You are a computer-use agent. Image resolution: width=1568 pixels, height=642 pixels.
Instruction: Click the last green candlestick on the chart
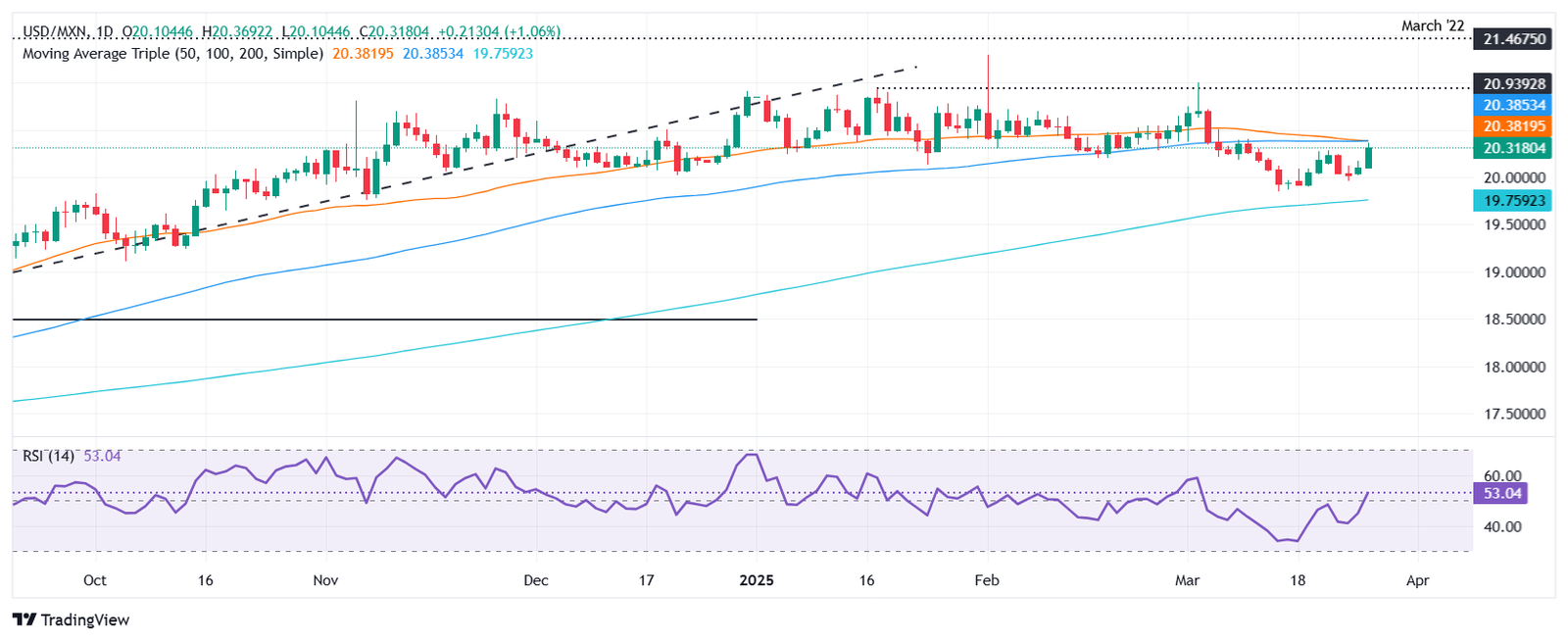tap(1368, 157)
